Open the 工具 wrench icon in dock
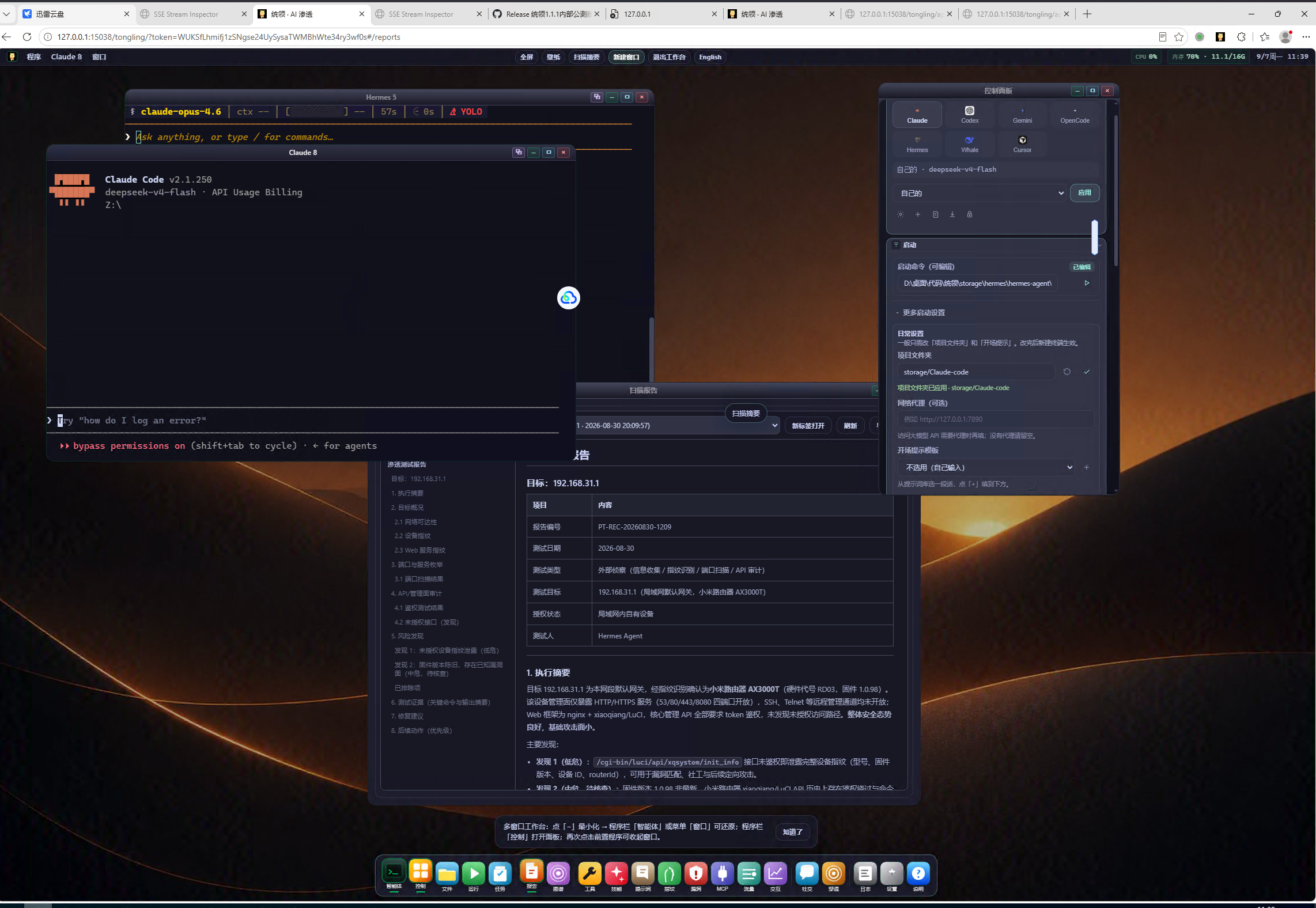1316x908 pixels. pos(590,874)
